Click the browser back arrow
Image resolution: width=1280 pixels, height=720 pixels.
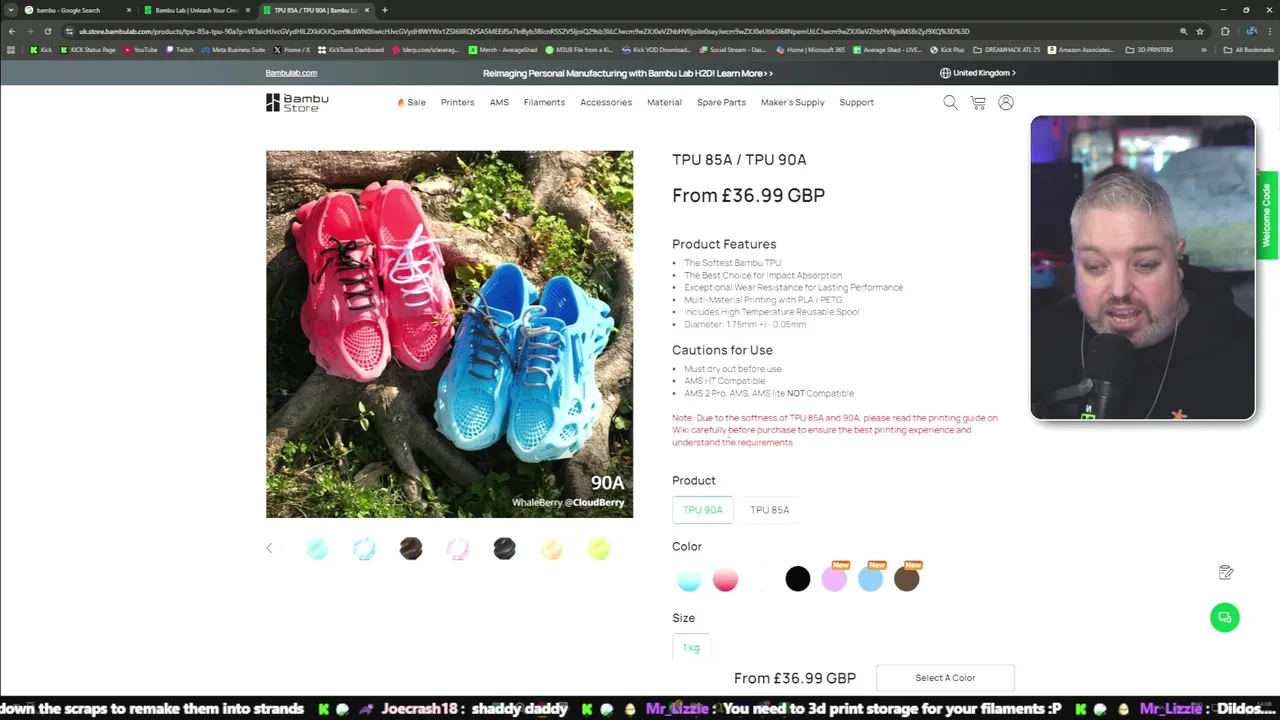point(12,31)
